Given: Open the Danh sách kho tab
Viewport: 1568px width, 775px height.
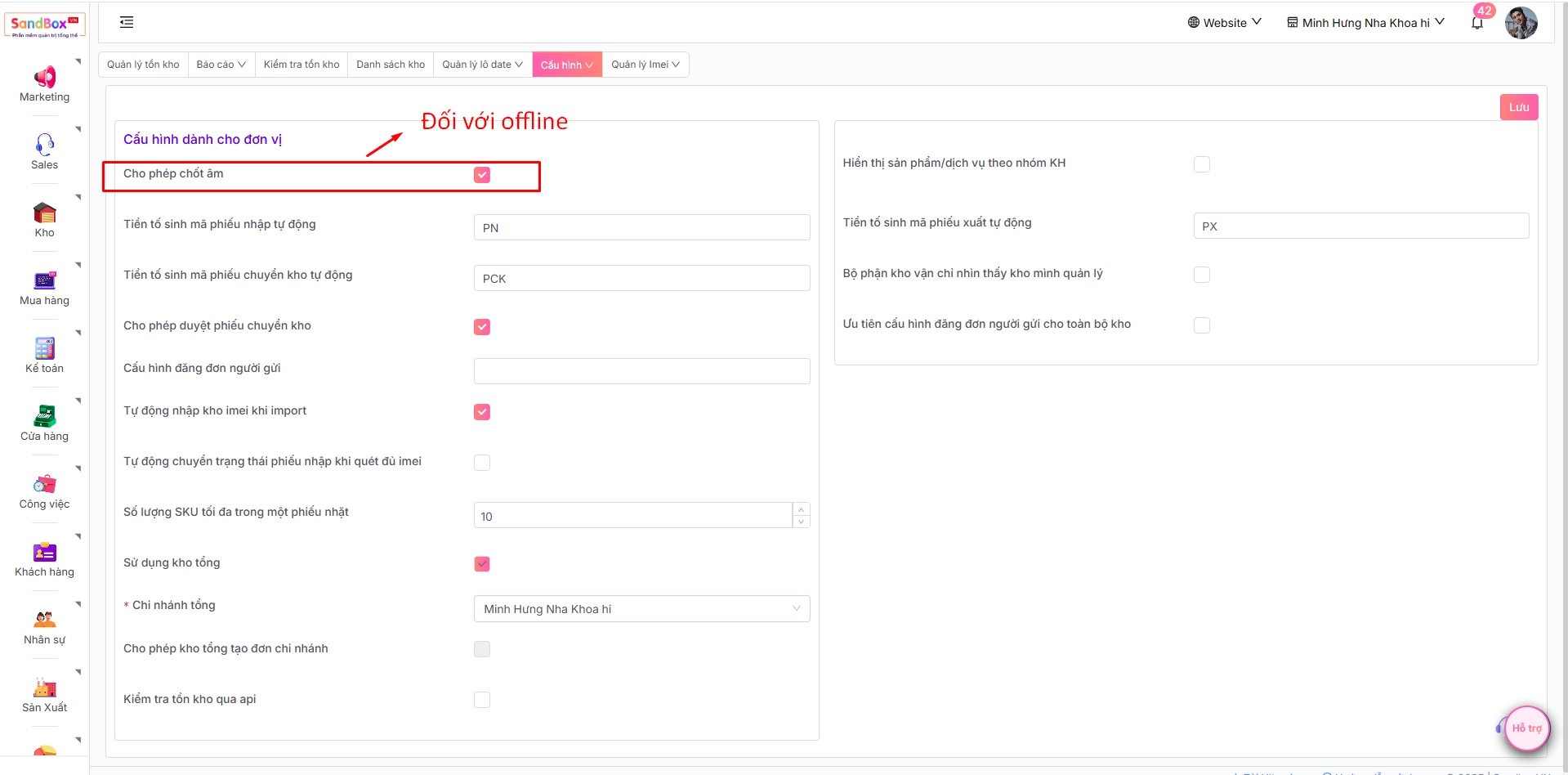Looking at the screenshot, I should 391,65.
